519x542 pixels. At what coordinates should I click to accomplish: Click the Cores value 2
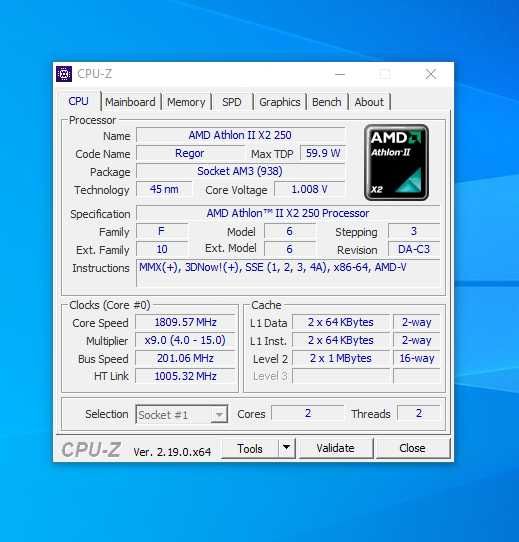coord(308,413)
